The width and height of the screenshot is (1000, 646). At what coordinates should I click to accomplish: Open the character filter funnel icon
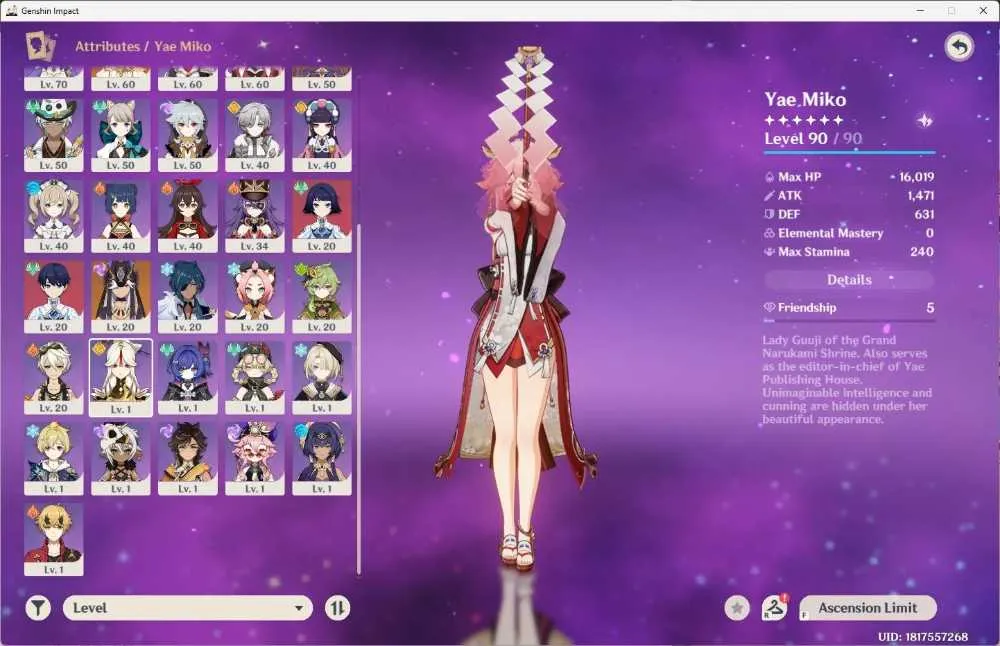click(38, 608)
